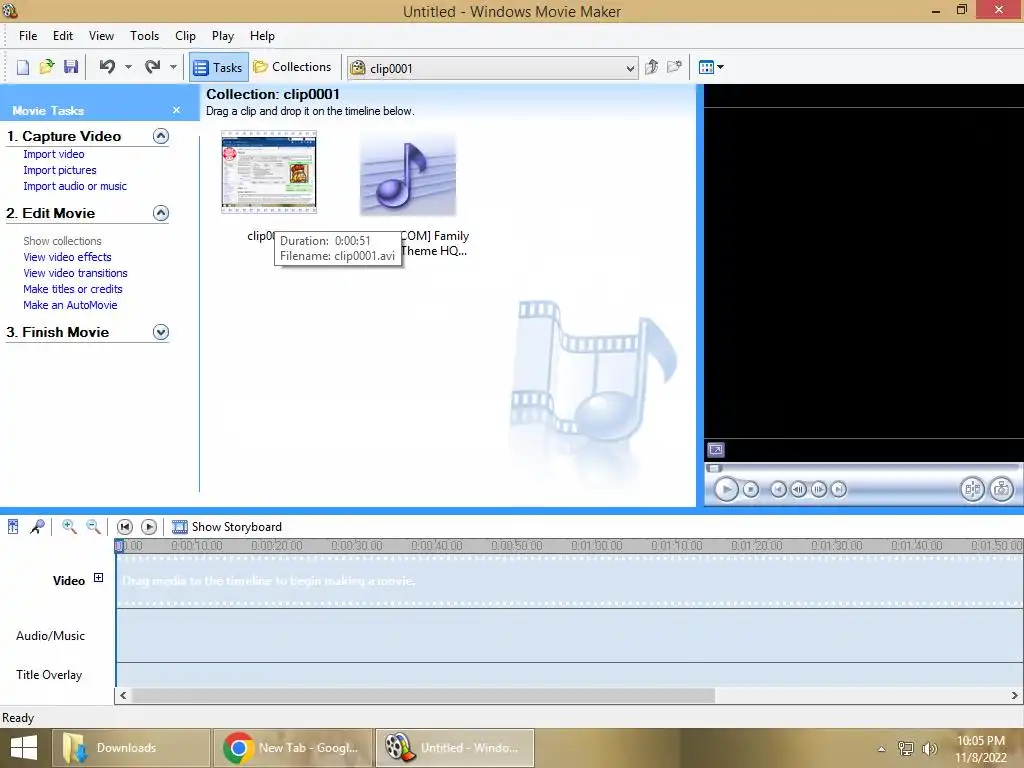Click Import audio or music link
The image size is (1024, 768).
pos(75,186)
